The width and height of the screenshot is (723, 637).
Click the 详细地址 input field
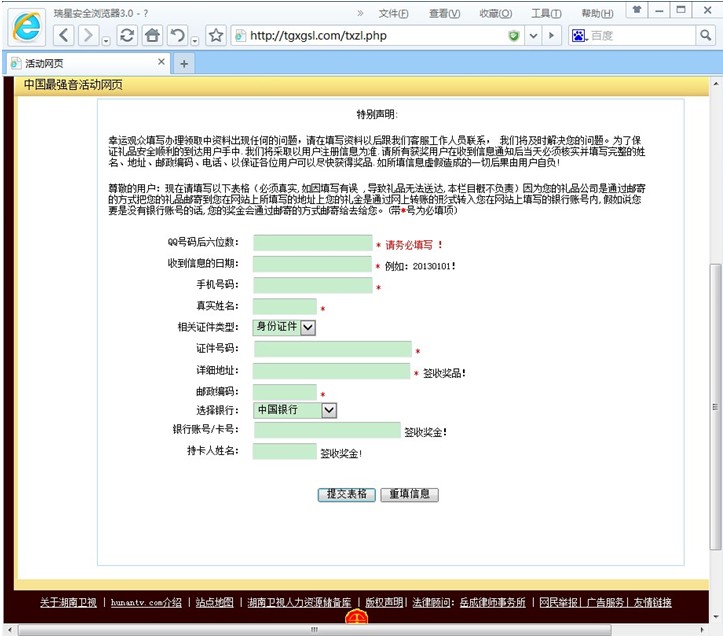click(x=331, y=371)
